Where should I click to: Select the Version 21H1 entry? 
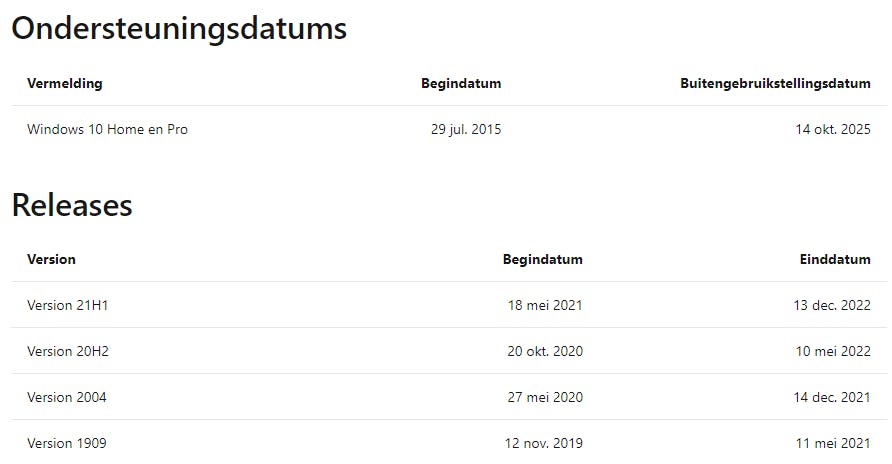click(x=67, y=305)
